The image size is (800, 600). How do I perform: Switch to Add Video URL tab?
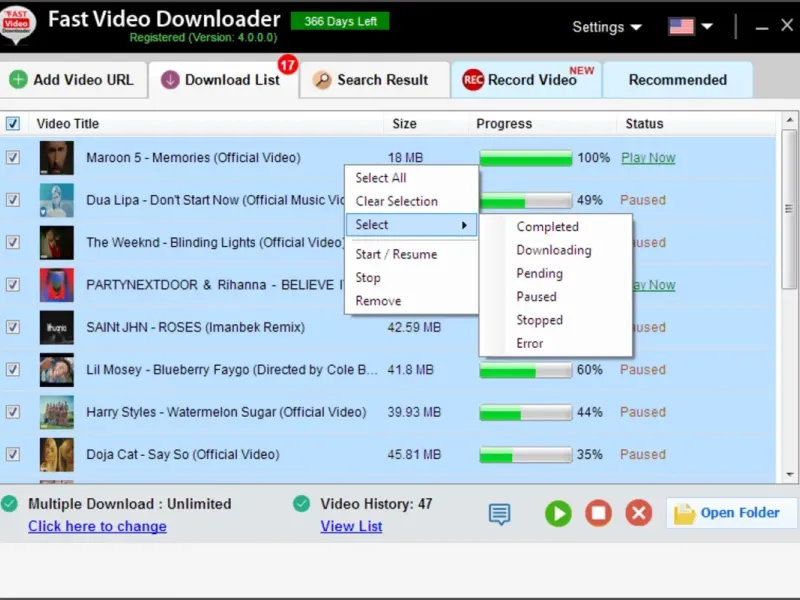(73, 80)
